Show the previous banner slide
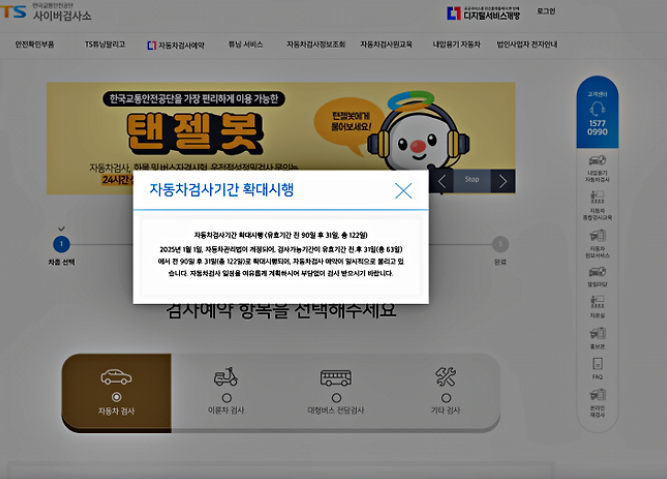Screen dimensions: 667x479 442,181
